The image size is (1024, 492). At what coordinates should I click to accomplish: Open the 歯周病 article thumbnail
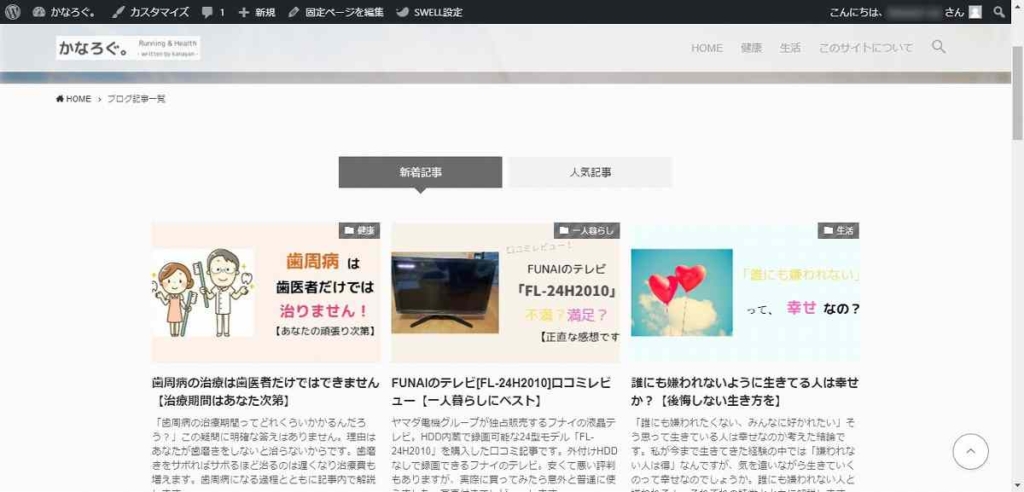(266, 292)
